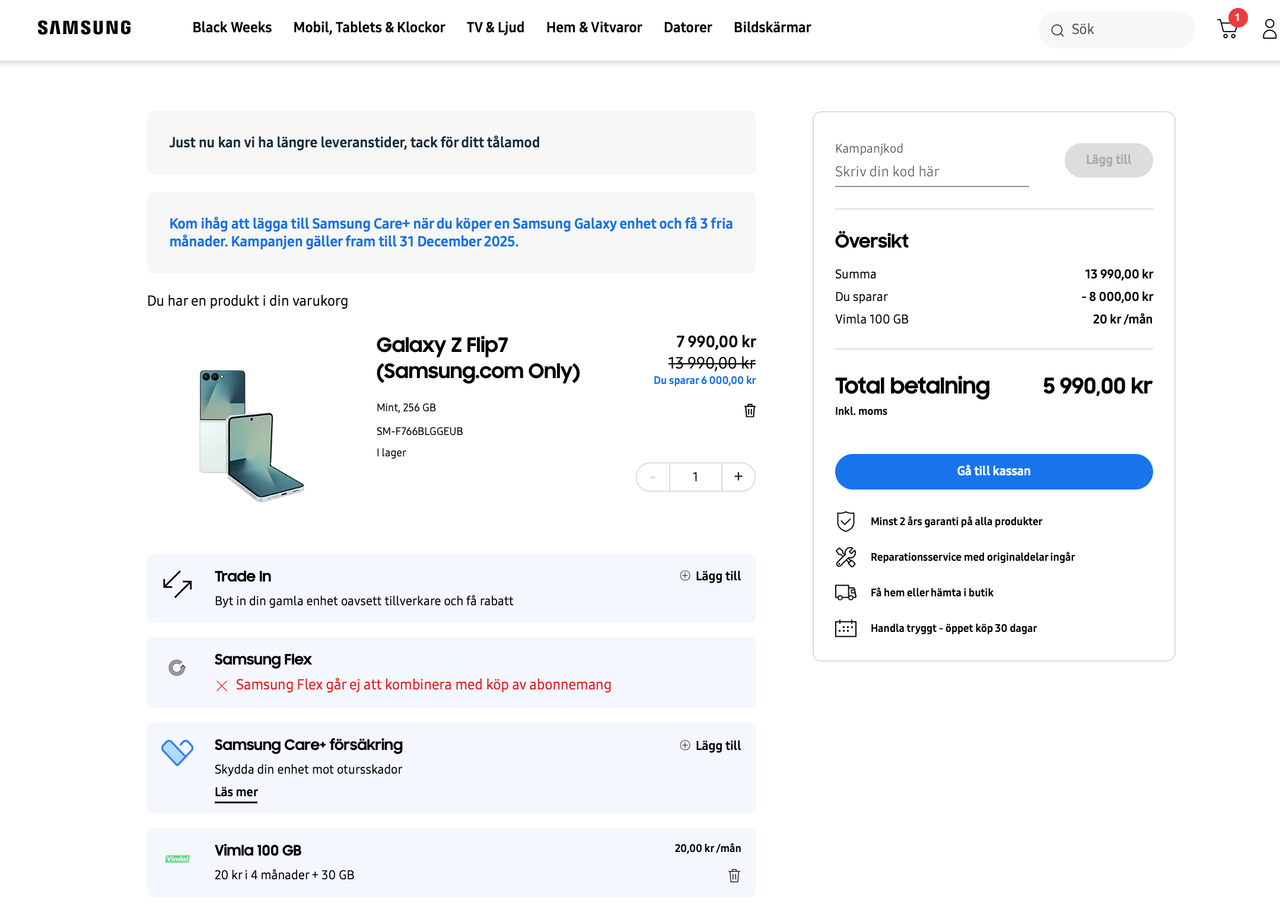Delete Galaxy Z Flip7 with trash icon
The image size is (1280, 921).
click(x=750, y=410)
